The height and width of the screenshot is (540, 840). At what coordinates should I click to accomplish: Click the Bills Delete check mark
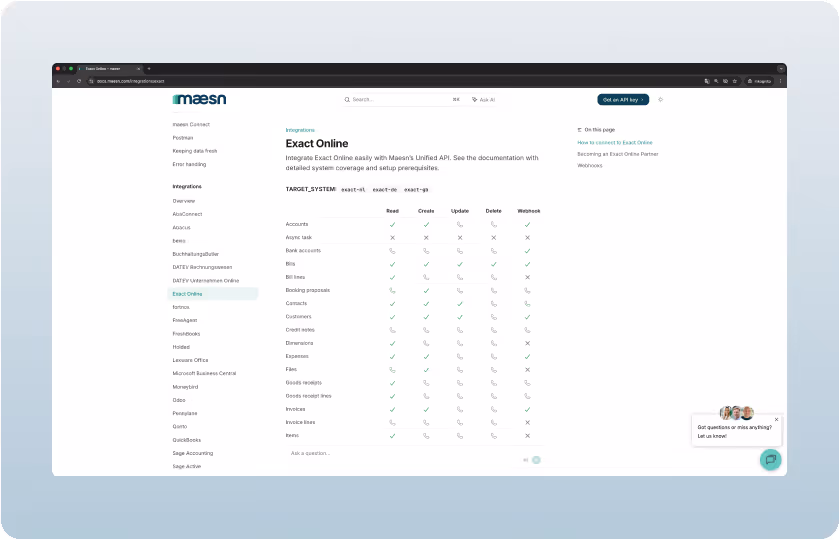pos(493,264)
